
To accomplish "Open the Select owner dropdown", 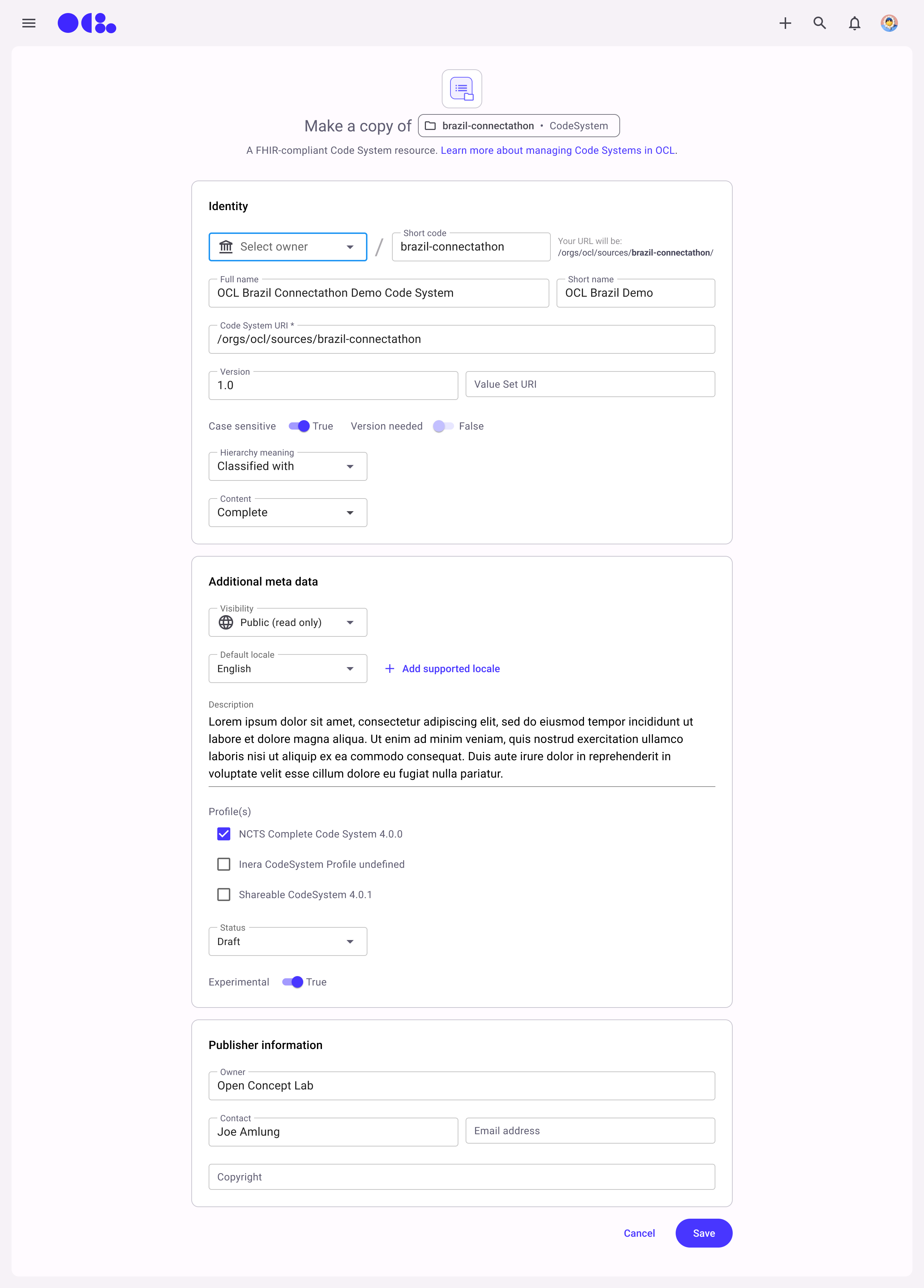I will [287, 247].
